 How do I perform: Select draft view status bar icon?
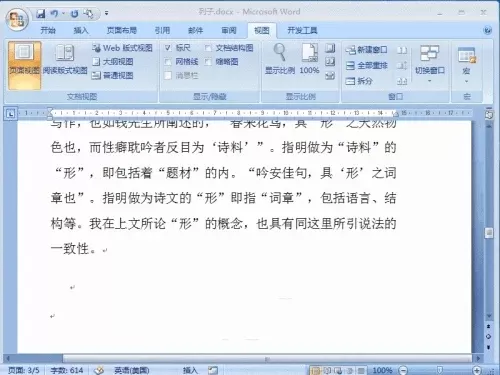(361, 370)
